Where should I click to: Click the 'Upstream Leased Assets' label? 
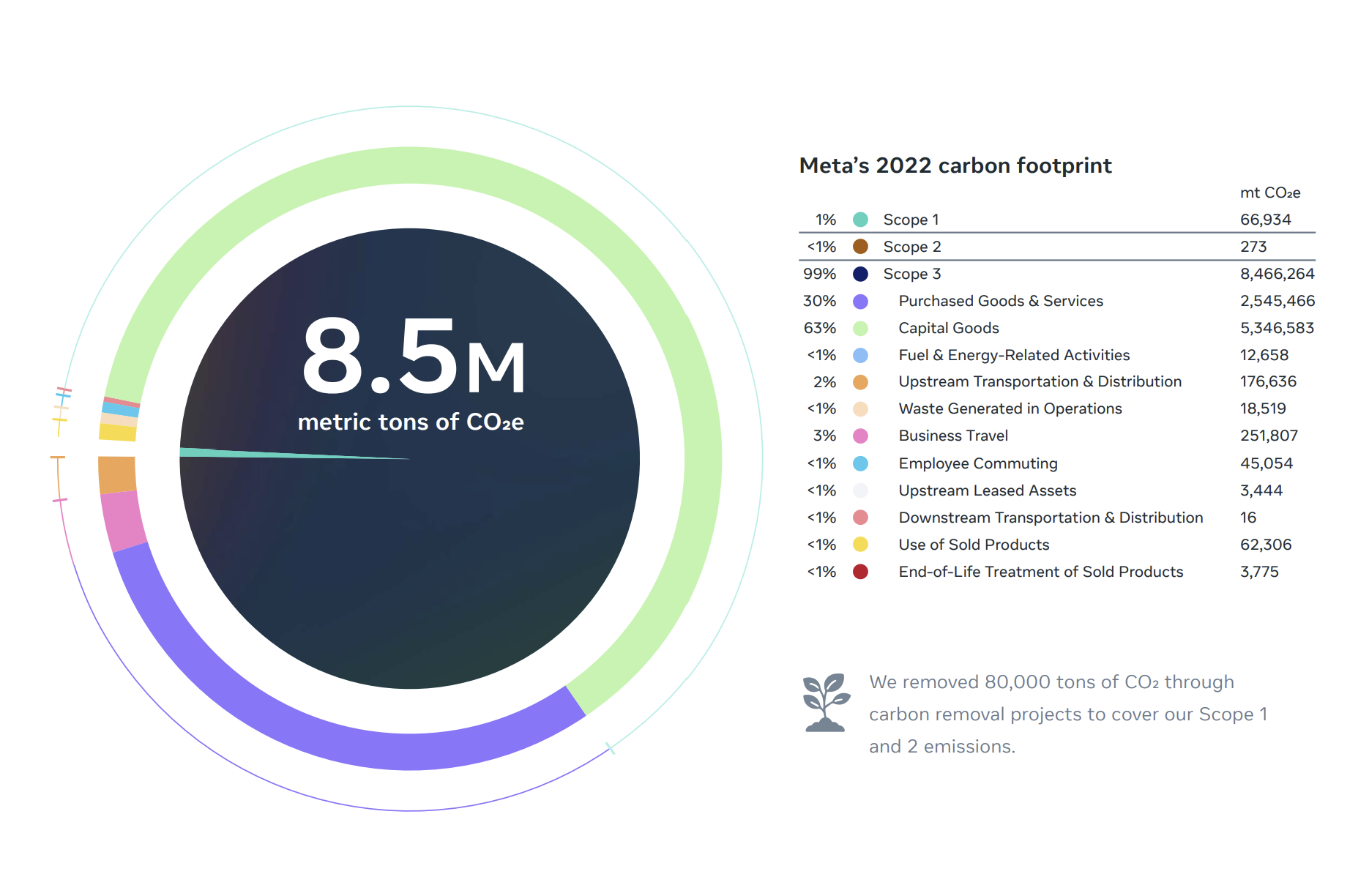(988, 490)
